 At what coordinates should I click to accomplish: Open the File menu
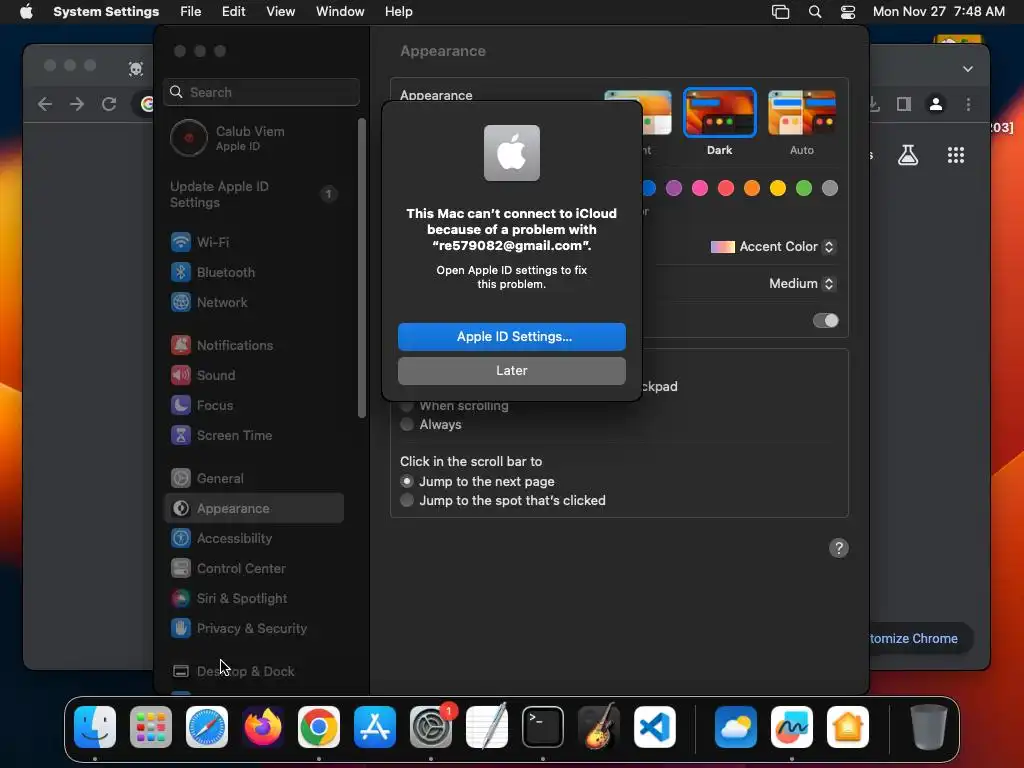click(191, 12)
